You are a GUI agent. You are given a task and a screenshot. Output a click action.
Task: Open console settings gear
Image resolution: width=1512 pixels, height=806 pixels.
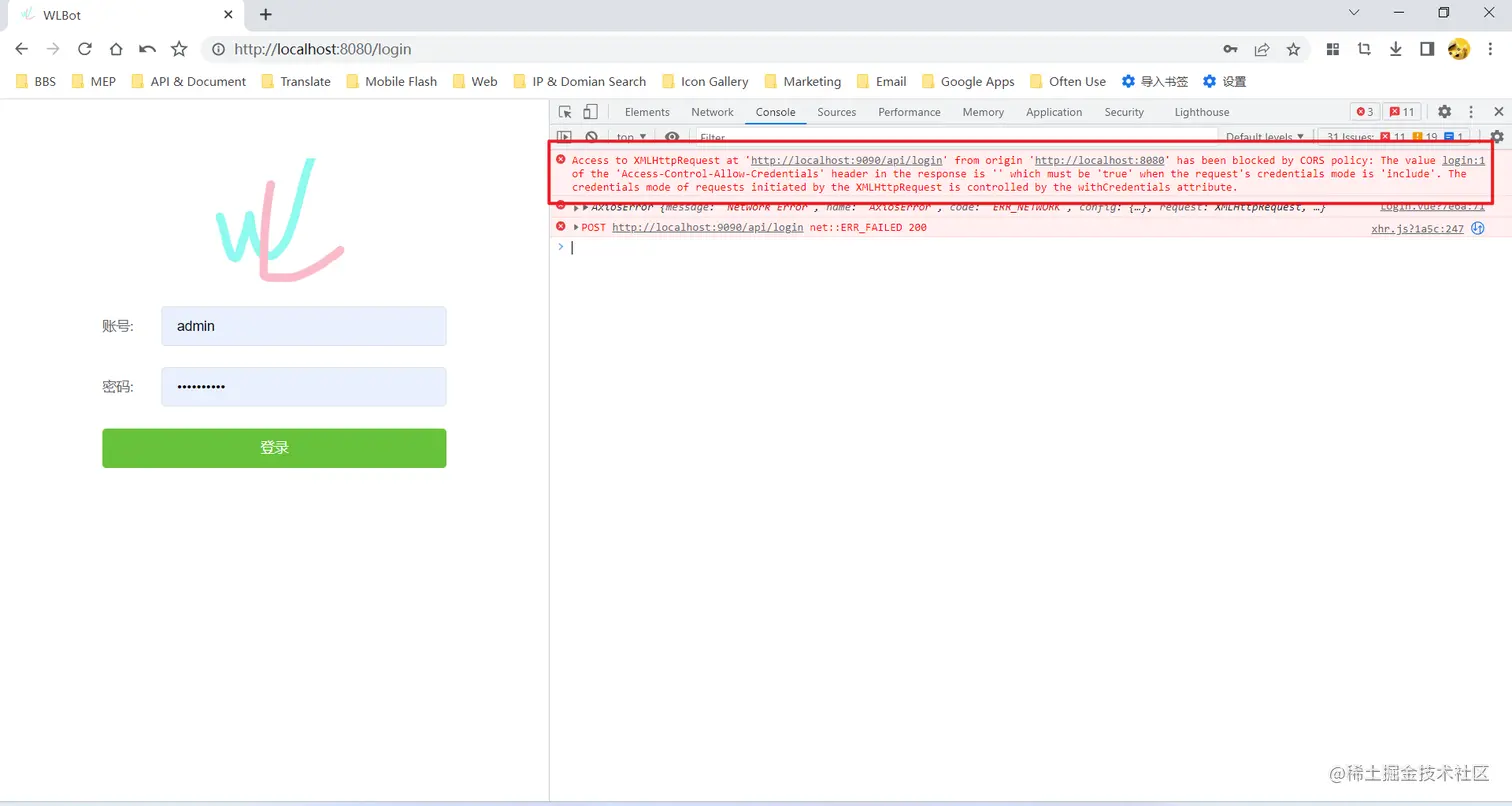1497,137
